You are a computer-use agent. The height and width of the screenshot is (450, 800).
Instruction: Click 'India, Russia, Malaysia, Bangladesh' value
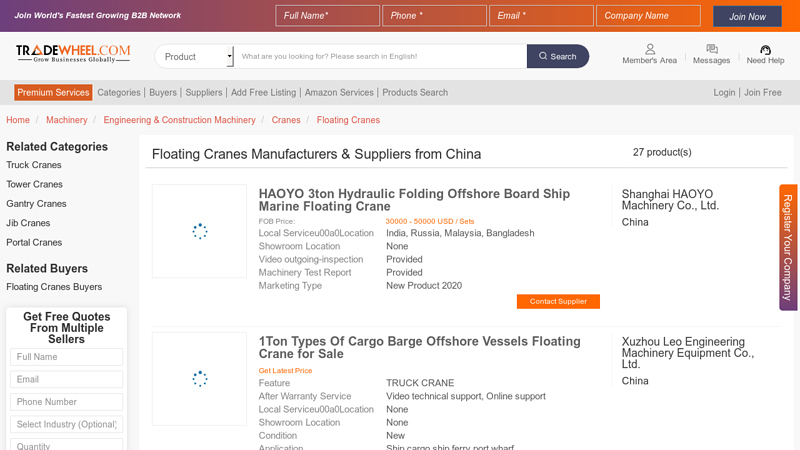[460, 233]
